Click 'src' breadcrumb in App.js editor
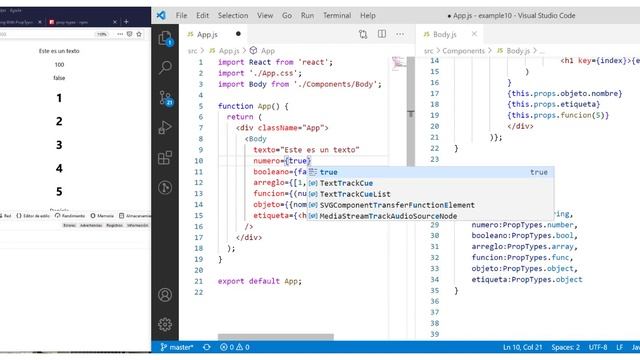The width and height of the screenshot is (640, 360). [x=192, y=51]
